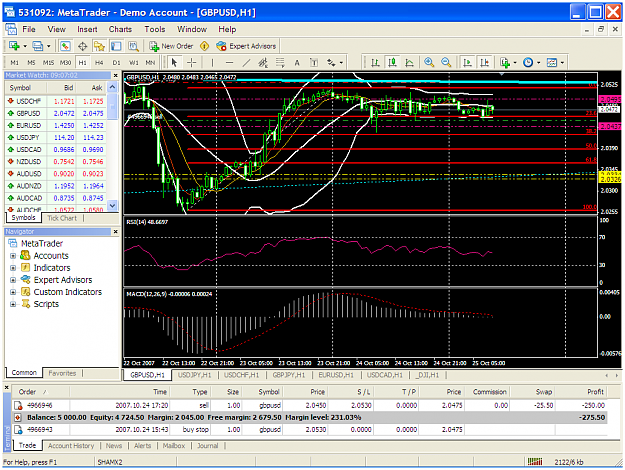Open the Tools menu
The image size is (625, 470).
(155, 29)
